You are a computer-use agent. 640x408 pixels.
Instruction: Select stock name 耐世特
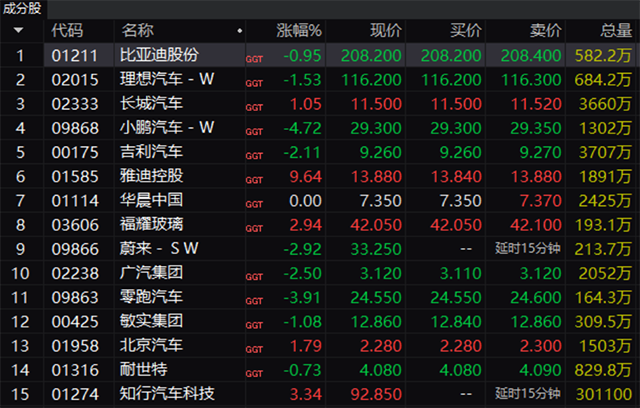pos(143,369)
